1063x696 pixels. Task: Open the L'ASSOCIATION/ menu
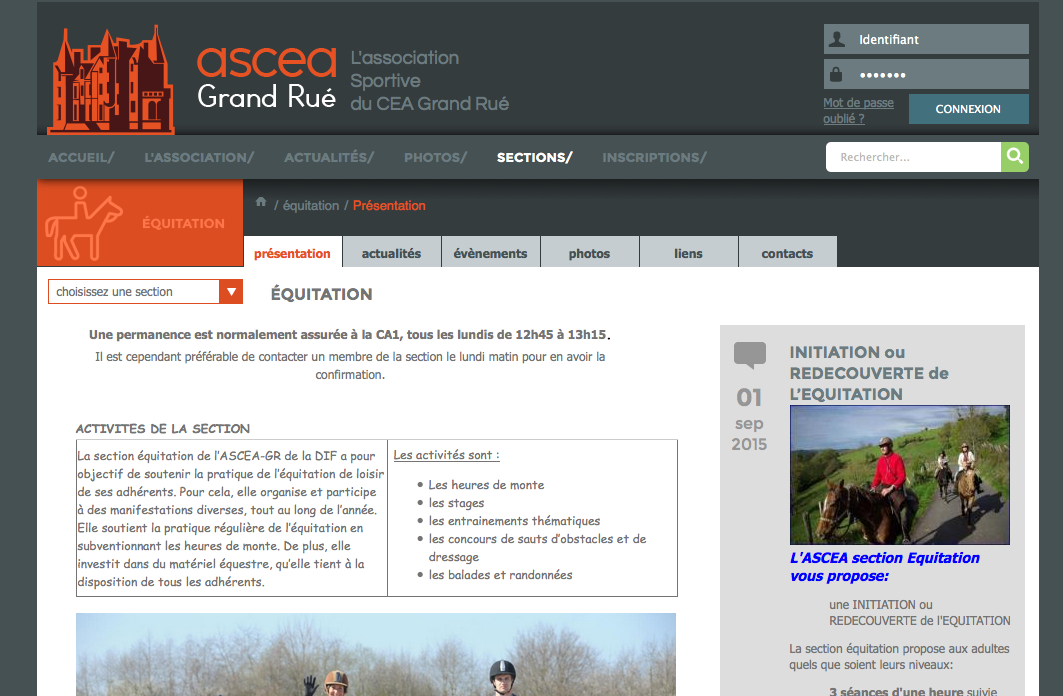click(199, 158)
